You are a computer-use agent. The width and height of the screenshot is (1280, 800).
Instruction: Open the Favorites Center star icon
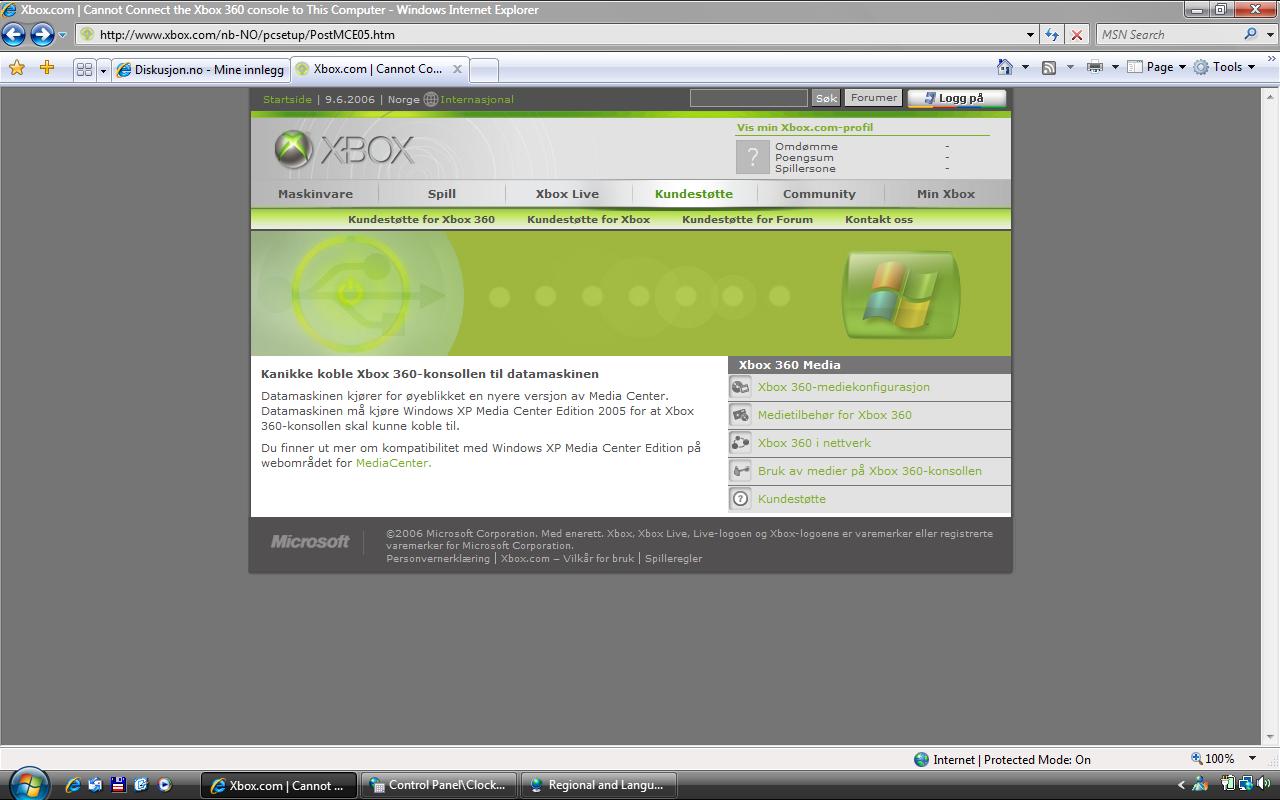[17, 68]
